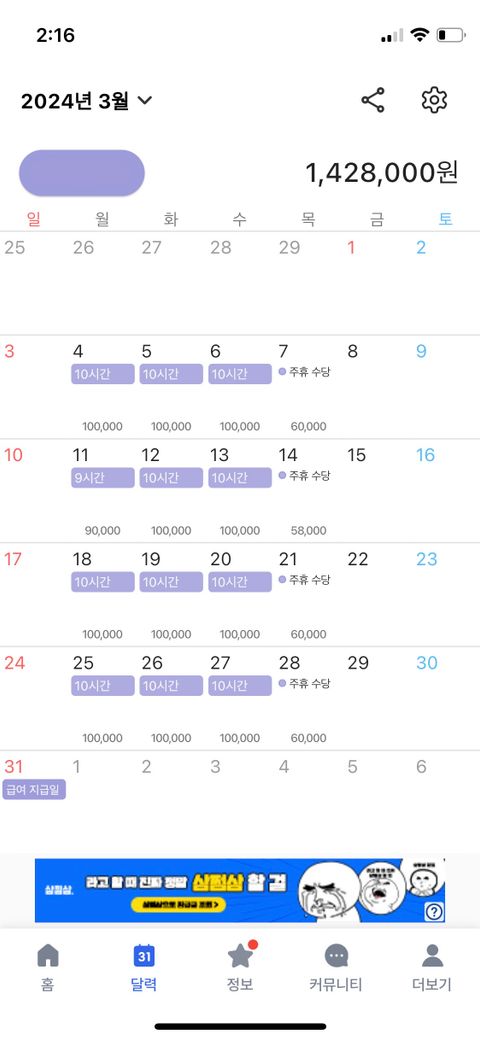Go to 홈 home tab
This screenshot has height=1040, width=480.
48,967
